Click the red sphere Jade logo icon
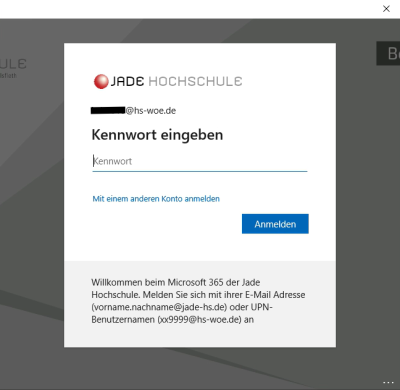Screen dimensions: 400x390 click(101, 82)
